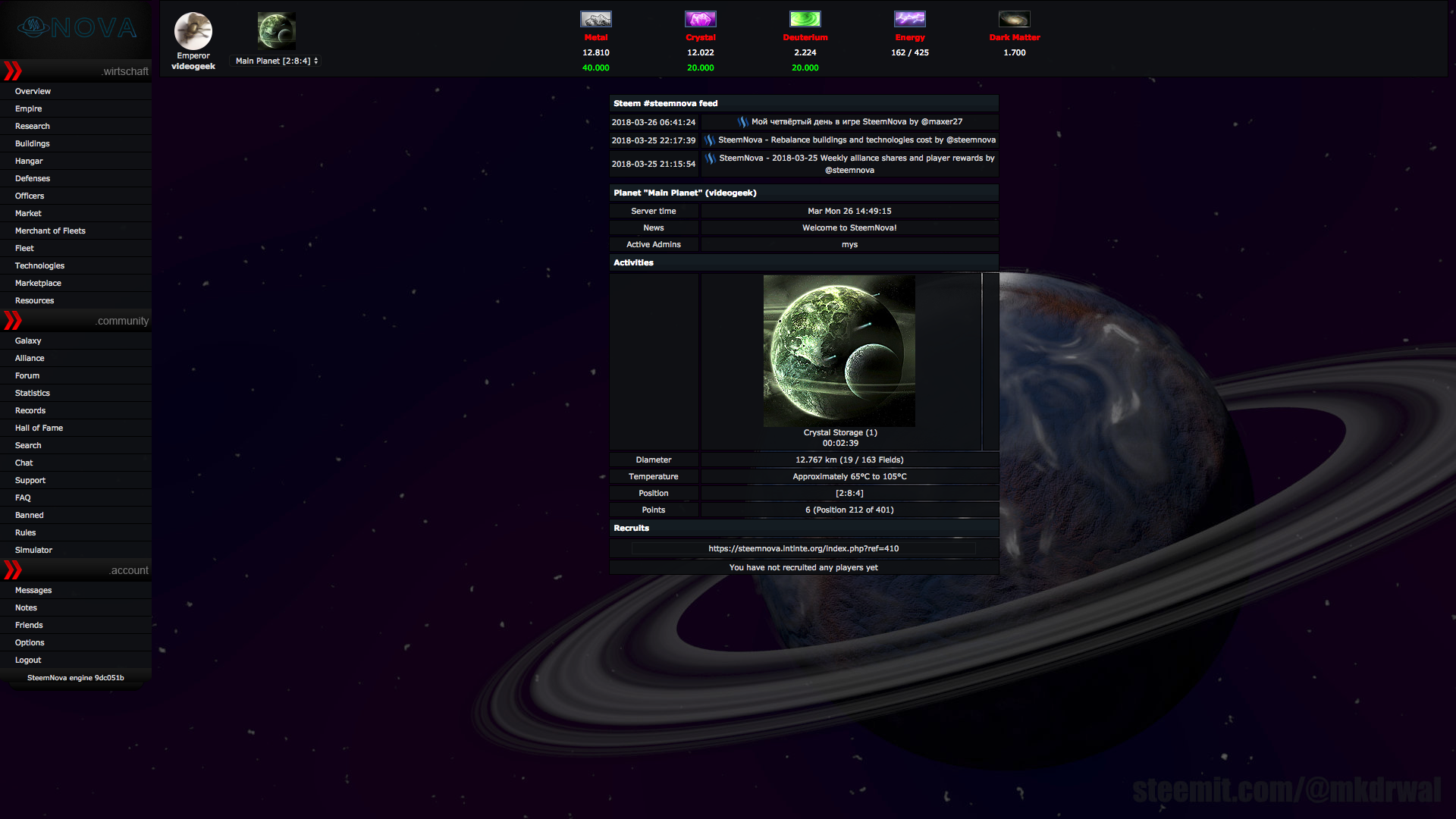Open the Main Planet [2:8:4] planet selector

coord(275,60)
